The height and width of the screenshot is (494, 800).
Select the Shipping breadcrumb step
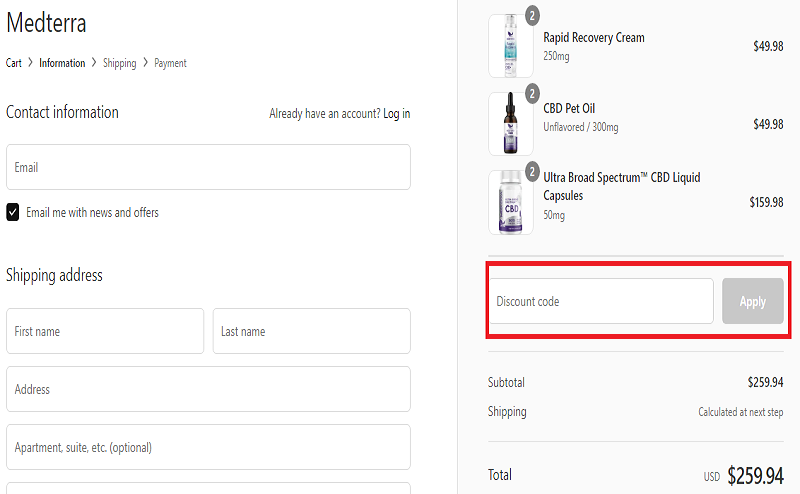point(119,63)
